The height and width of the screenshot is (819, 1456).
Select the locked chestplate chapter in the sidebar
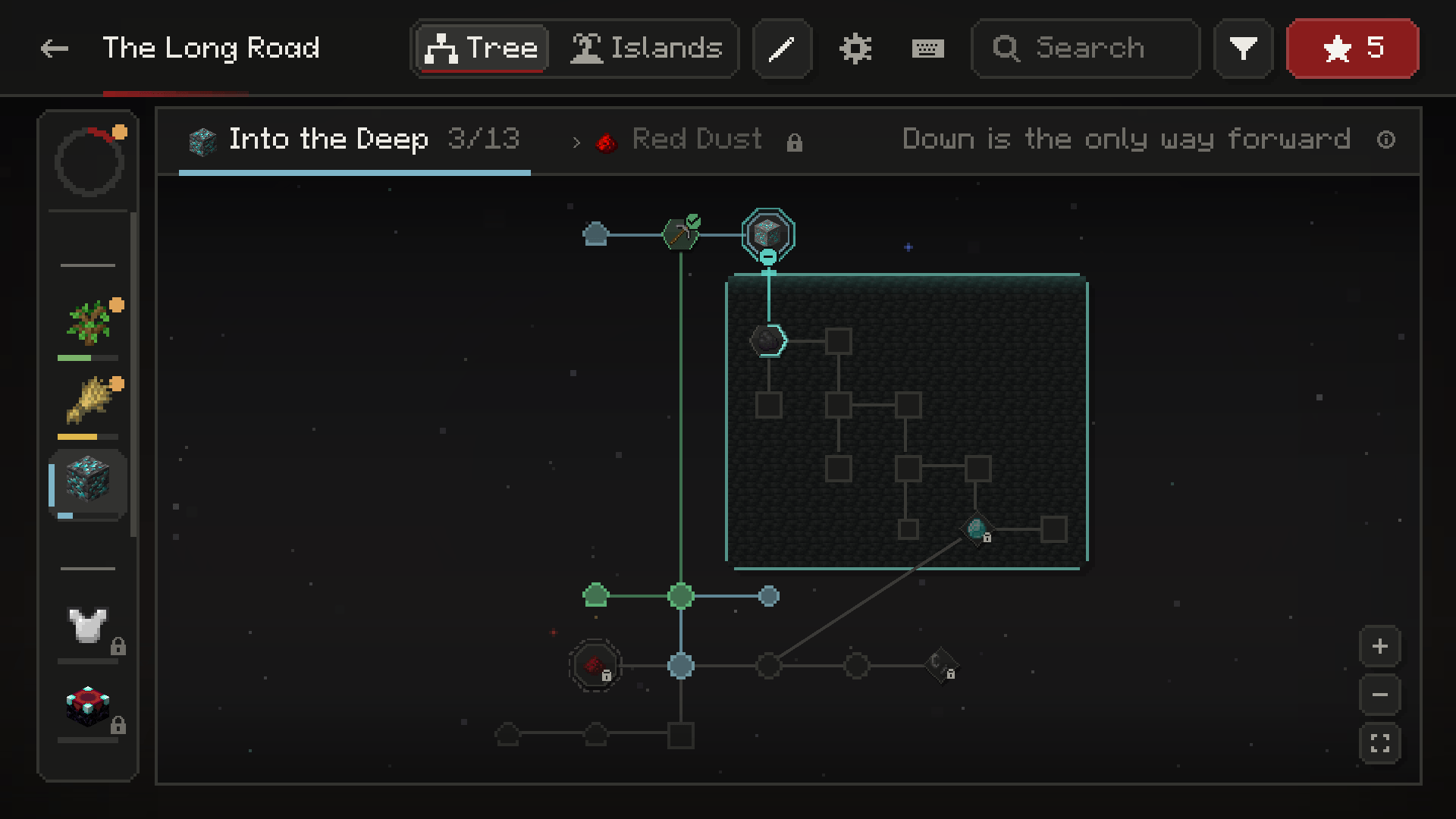tap(89, 626)
